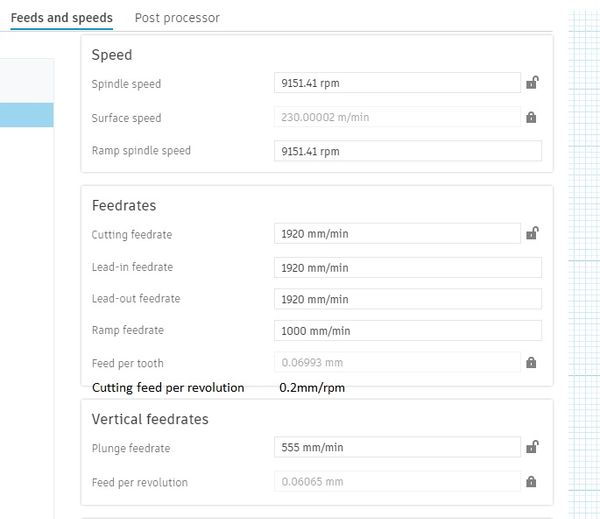Select the Feed per revolution value field
Image resolution: width=600 pixels, height=519 pixels.
click(x=397, y=481)
